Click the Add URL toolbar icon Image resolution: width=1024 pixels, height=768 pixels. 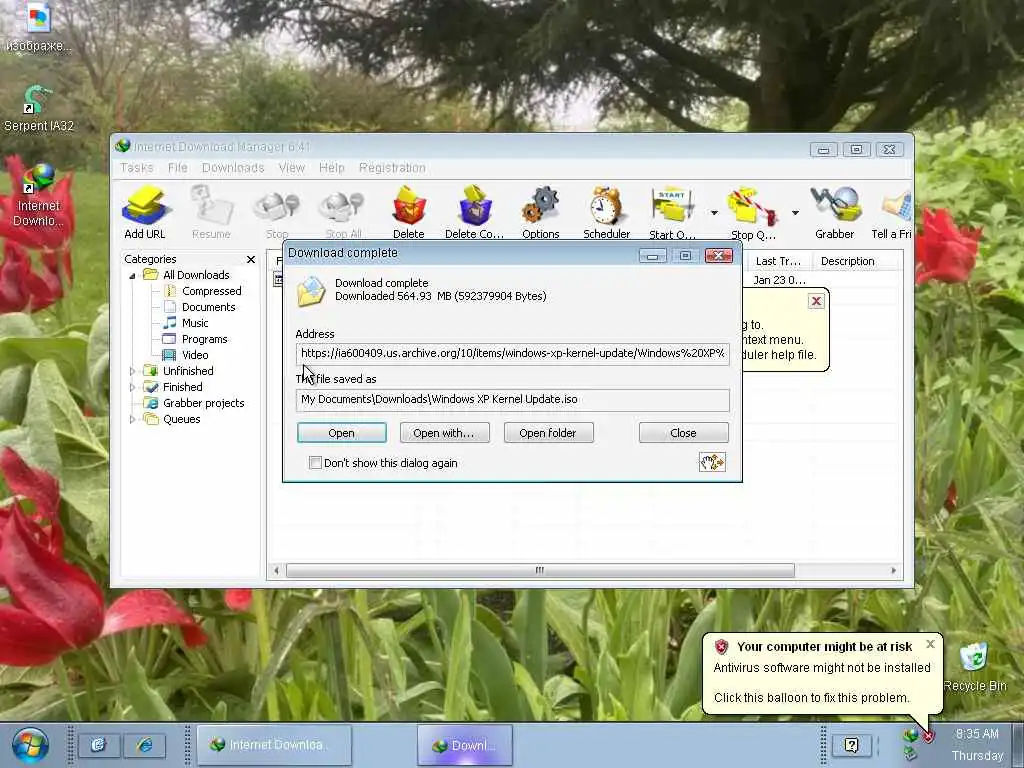[145, 212]
